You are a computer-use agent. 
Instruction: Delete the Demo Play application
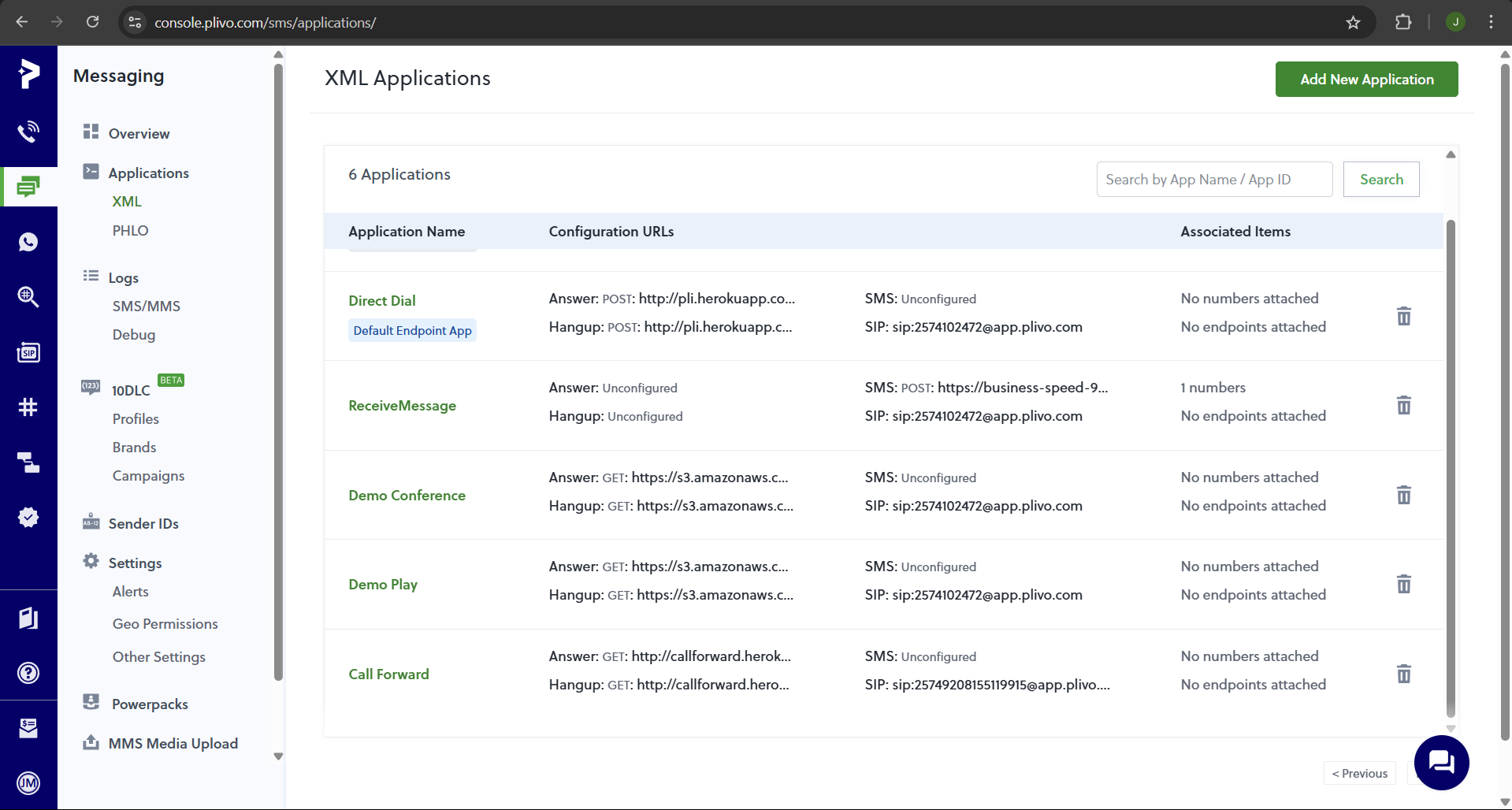point(1404,584)
